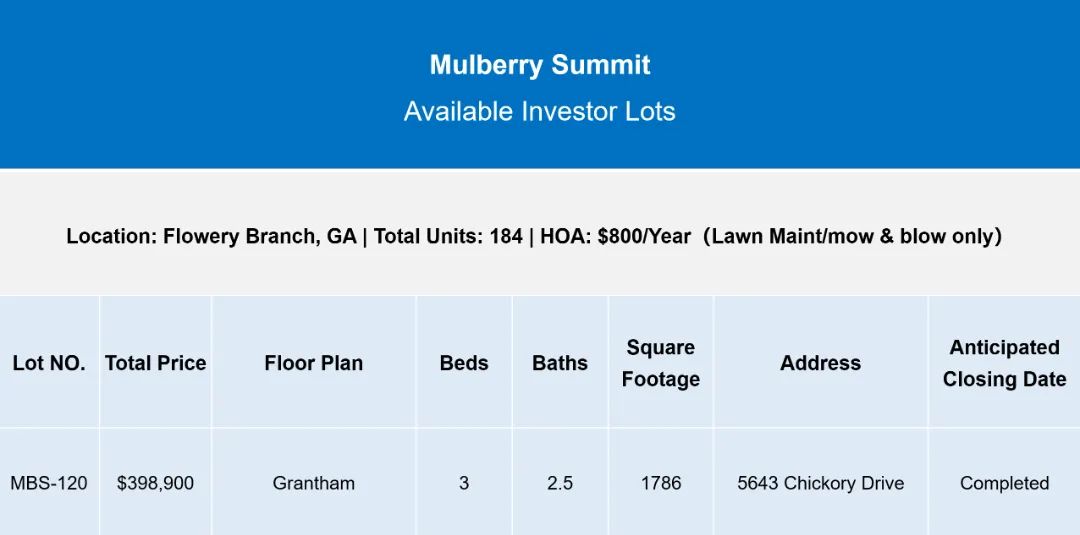Click the Lot NO. column header
This screenshot has width=1080, height=535.
point(49,363)
